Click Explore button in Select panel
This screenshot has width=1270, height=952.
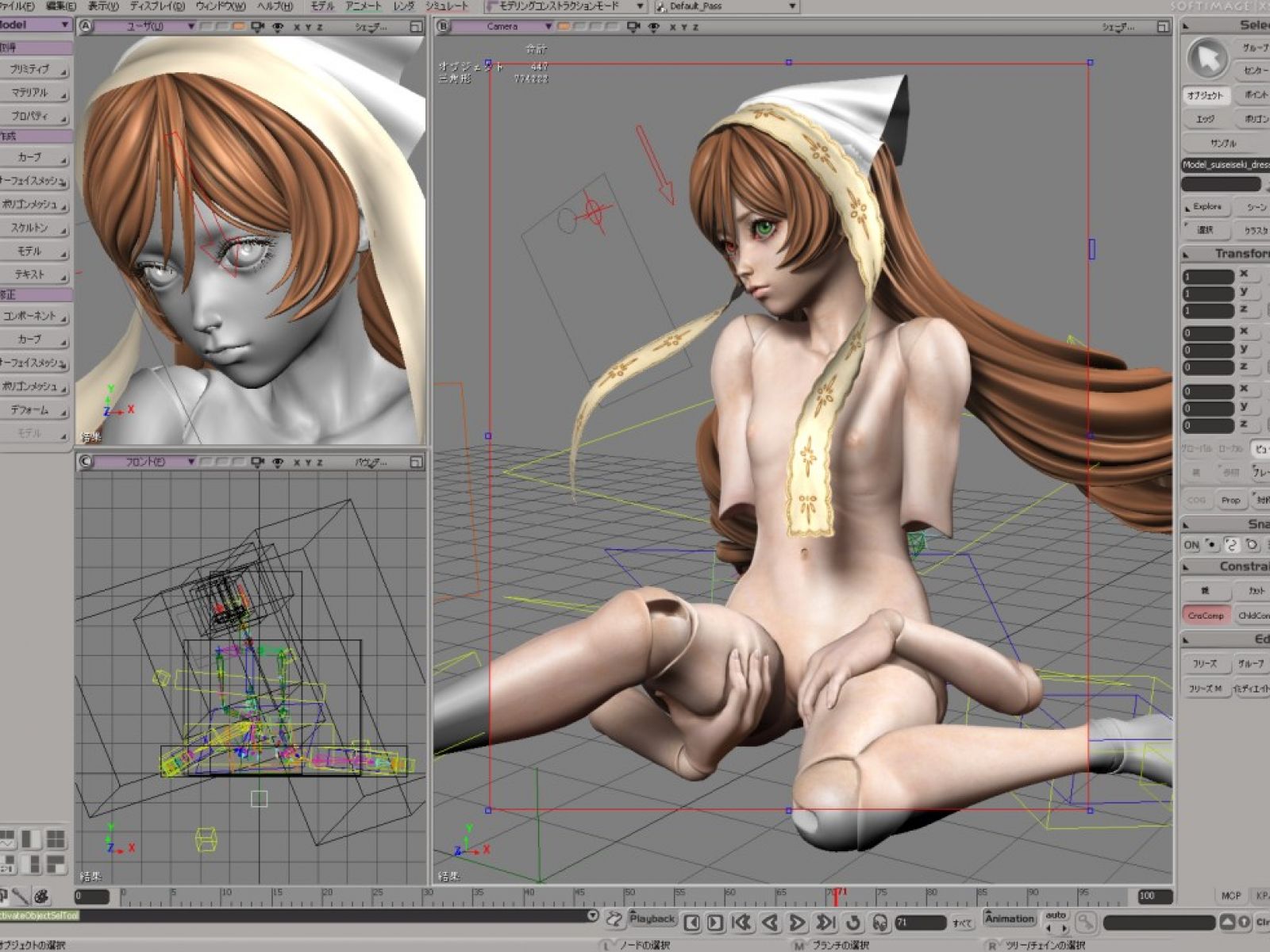[1206, 206]
